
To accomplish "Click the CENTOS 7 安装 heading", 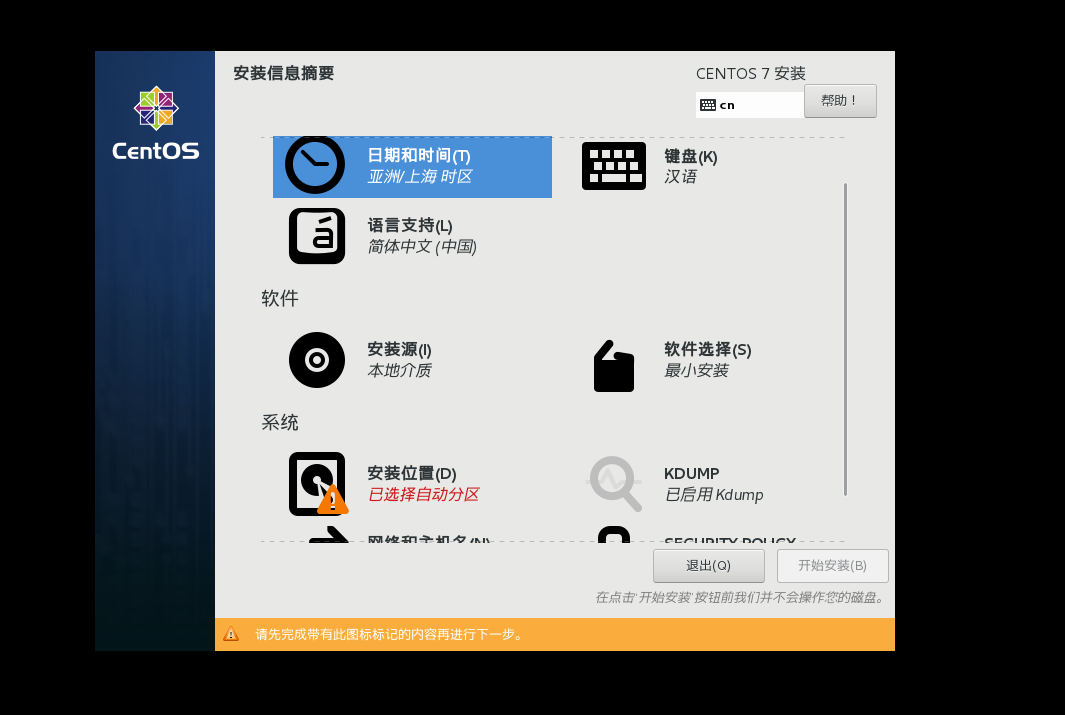I will [751, 73].
